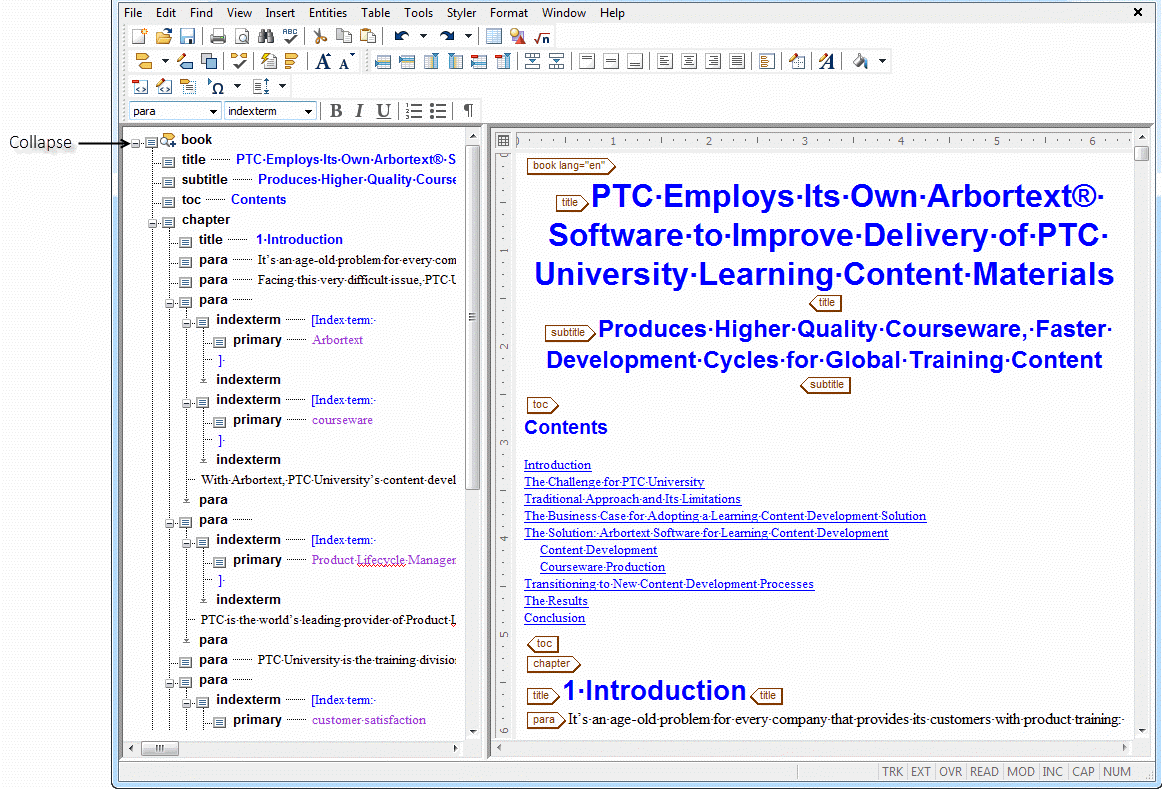Click the Center text alignment icon

pos(688,61)
